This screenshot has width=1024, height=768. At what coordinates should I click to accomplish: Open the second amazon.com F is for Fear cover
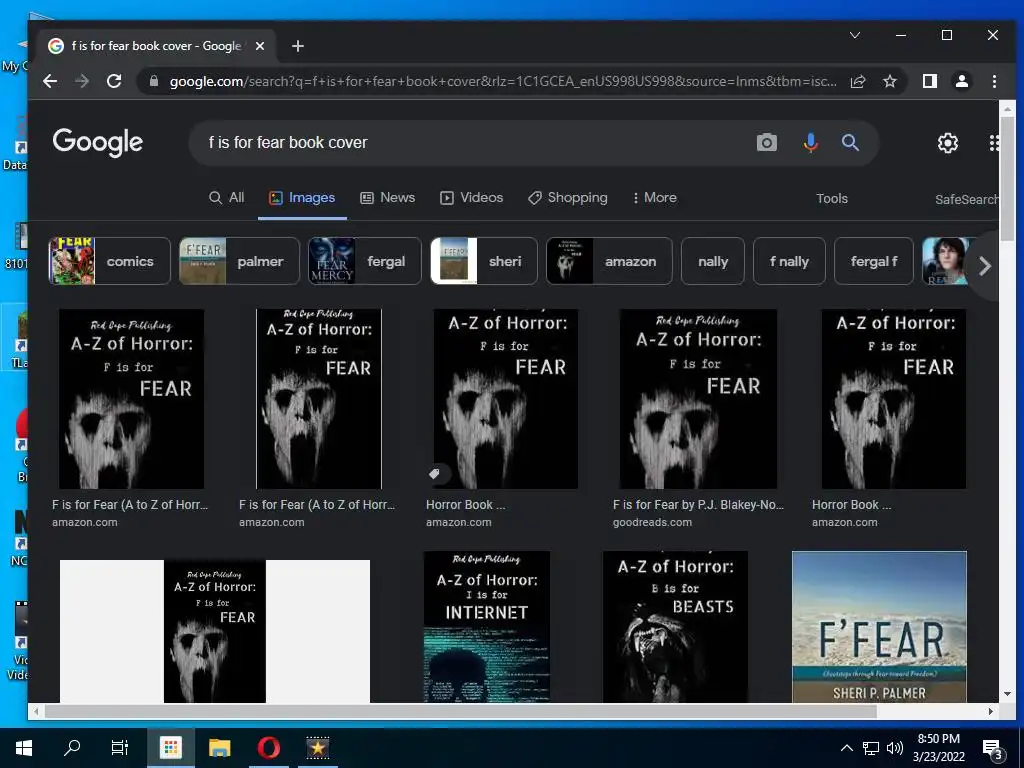tap(319, 399)
